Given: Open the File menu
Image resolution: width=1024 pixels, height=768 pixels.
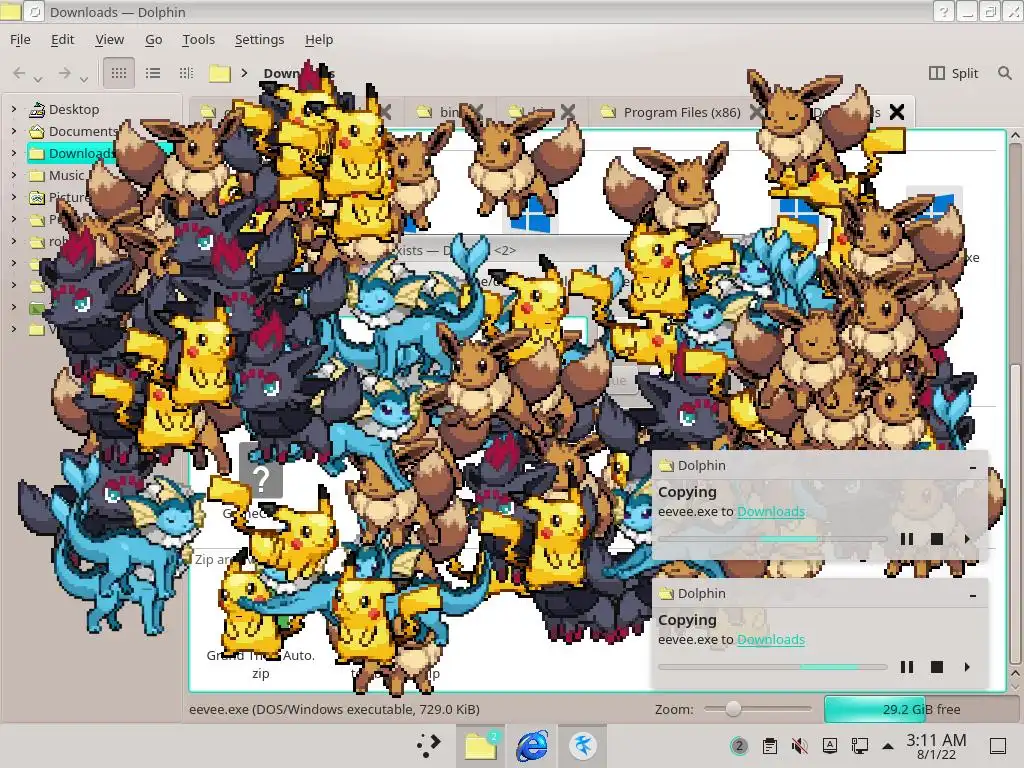Looking at the screenshot, I should click(x=20, y=39).
